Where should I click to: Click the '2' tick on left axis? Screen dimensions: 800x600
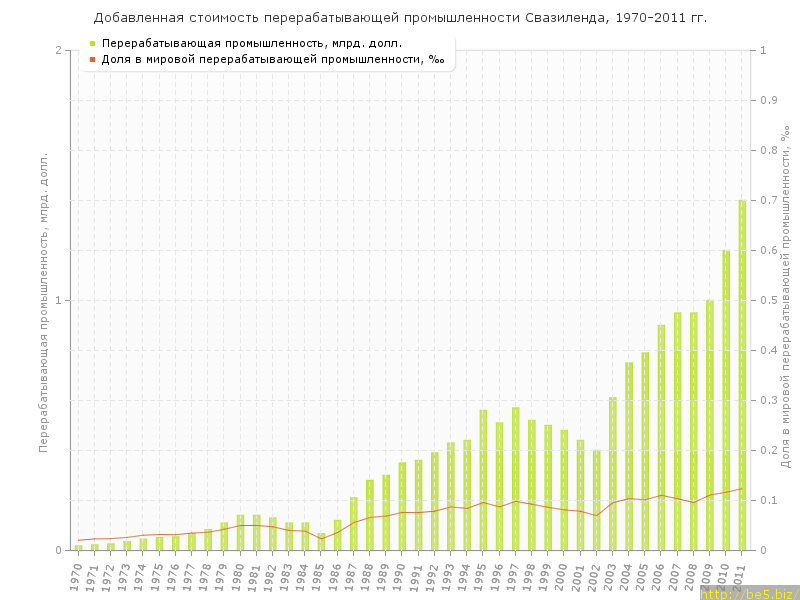58,50
